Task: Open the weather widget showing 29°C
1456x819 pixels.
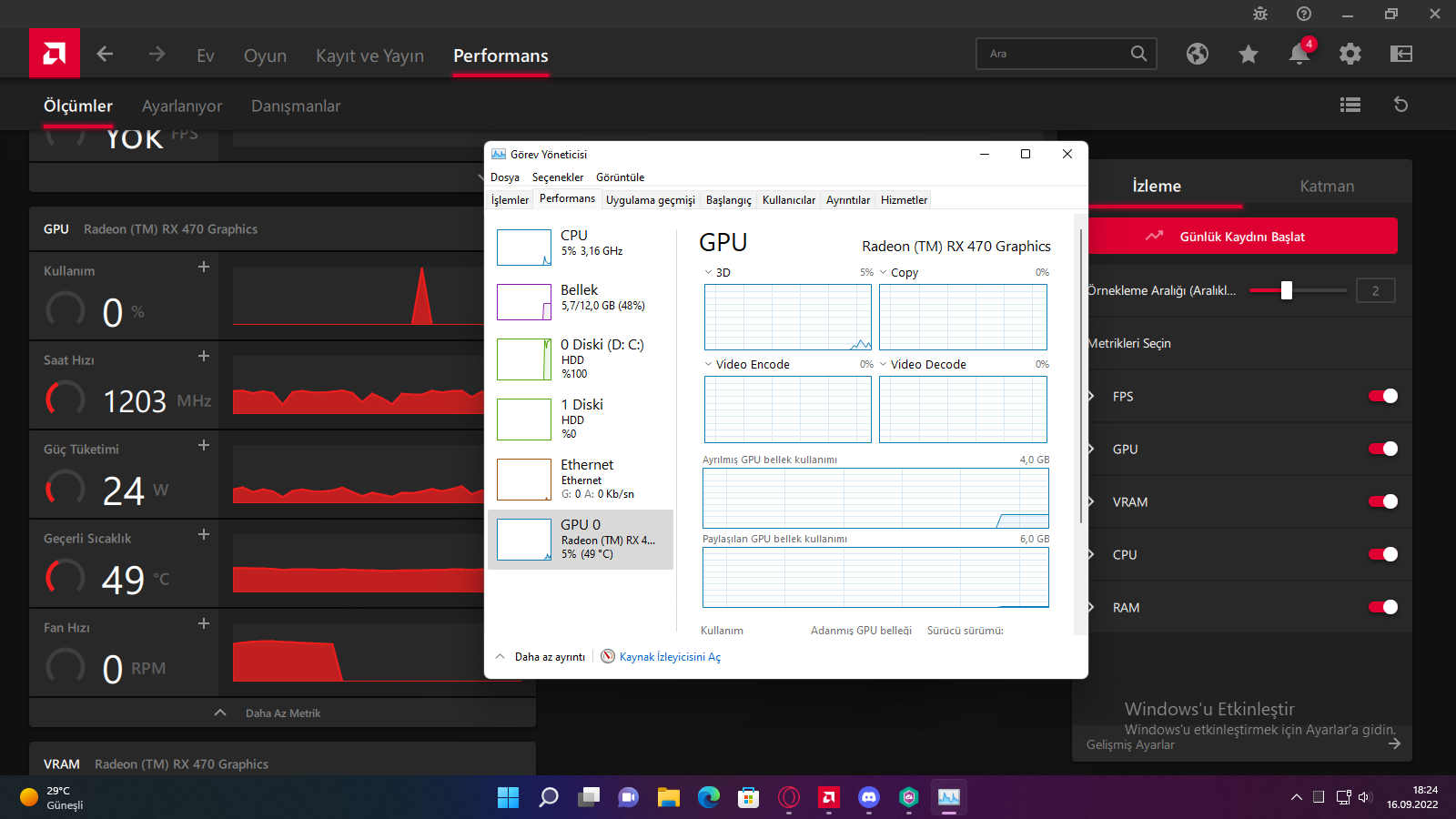Action: pos(52,797)
